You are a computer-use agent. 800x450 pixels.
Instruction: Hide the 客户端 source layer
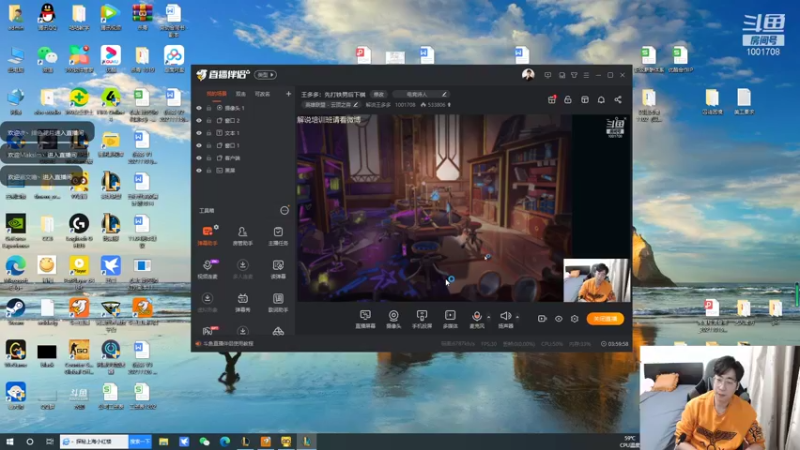click(x=199, y=158)
